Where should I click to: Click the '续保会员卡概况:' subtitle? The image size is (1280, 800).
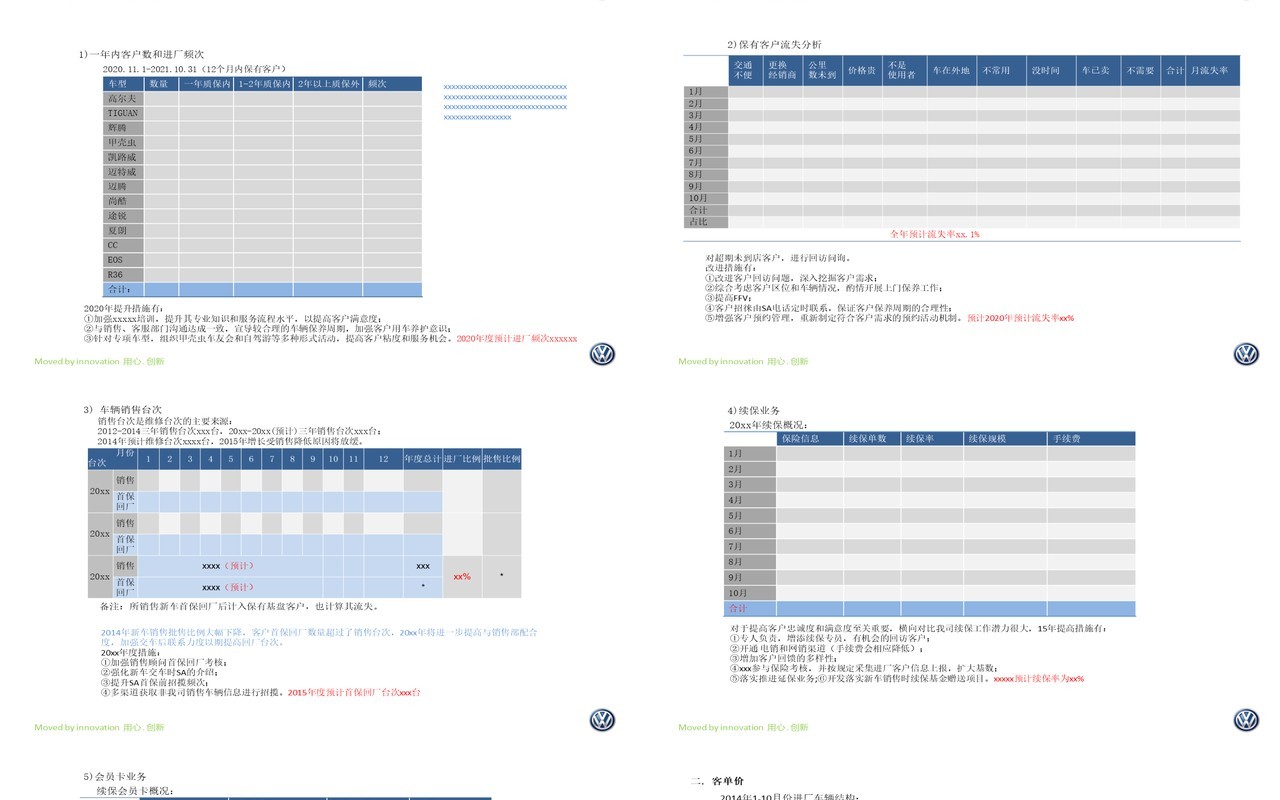coord(135,791)
